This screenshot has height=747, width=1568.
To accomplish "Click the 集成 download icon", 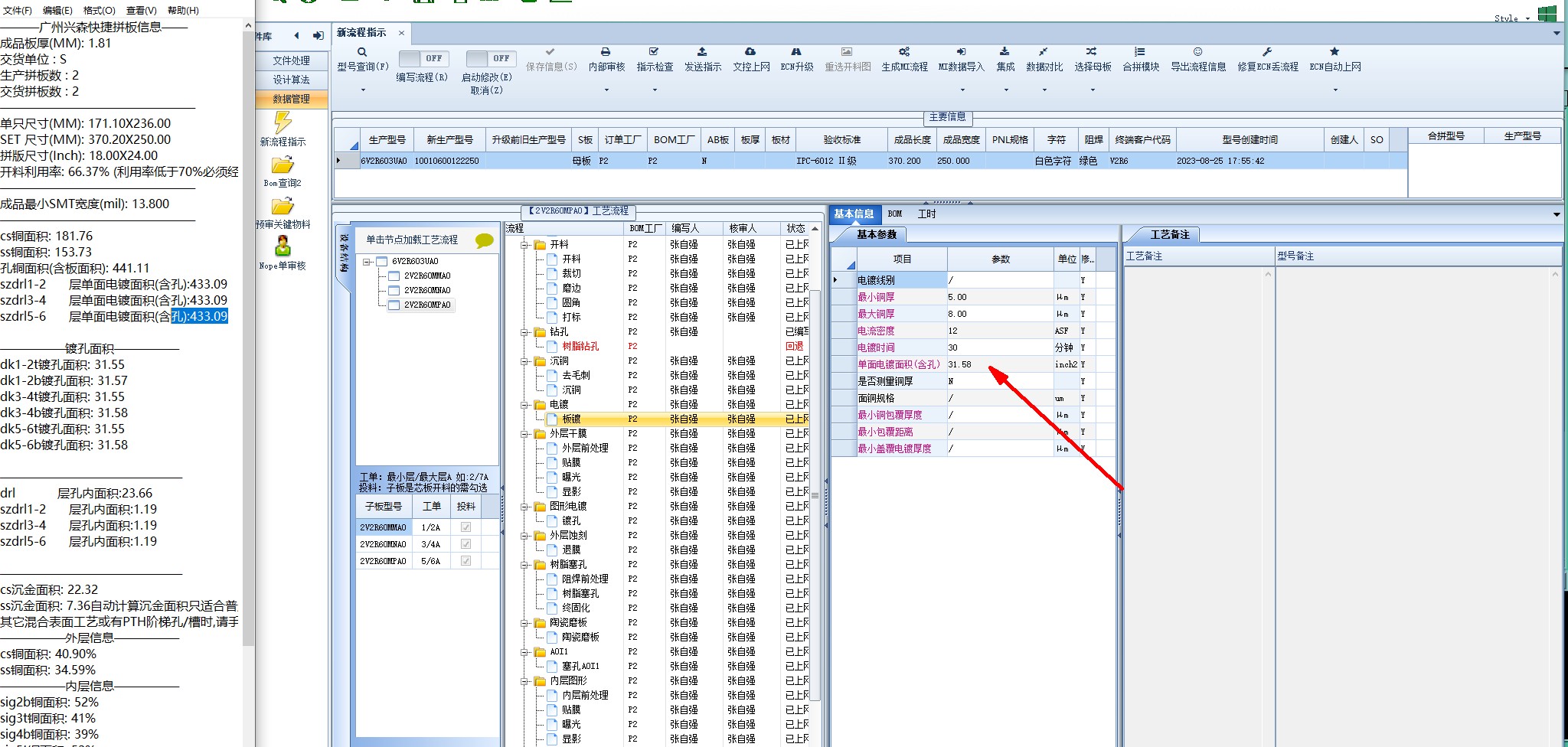I will click(x=1004, y=52).
